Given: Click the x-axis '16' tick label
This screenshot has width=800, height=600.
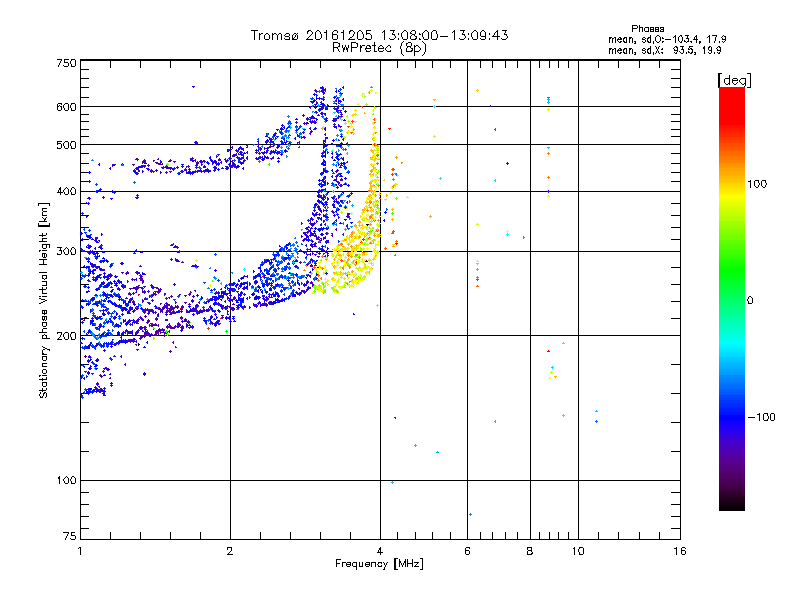Looking at the screenshot, I should (680, 551).
